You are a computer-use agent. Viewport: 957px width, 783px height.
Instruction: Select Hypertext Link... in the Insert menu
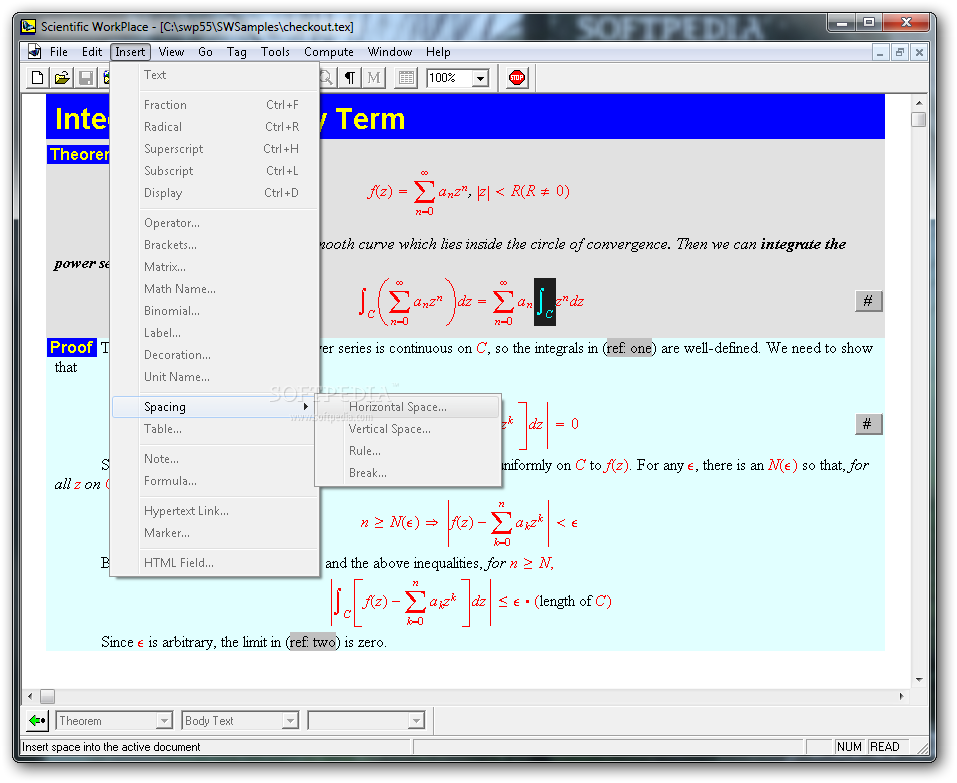[x=215, y=511]
